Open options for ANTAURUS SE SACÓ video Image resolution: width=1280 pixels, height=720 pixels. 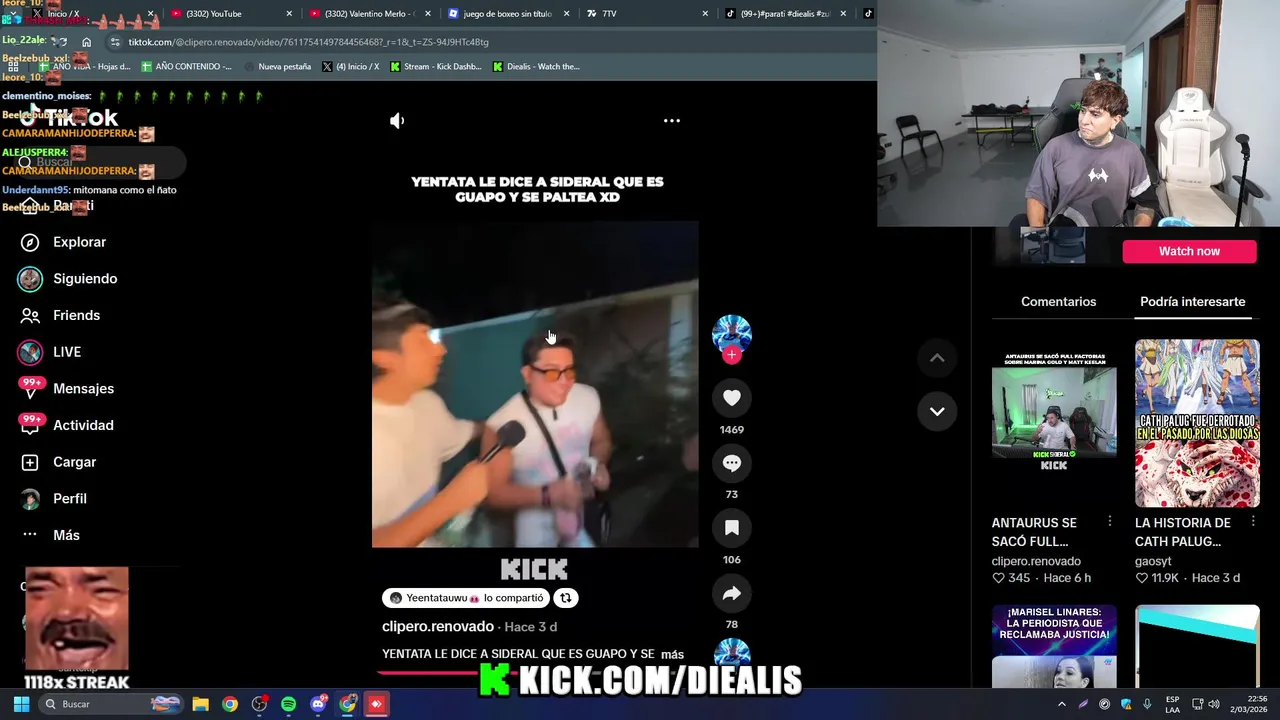[1109, 522]
